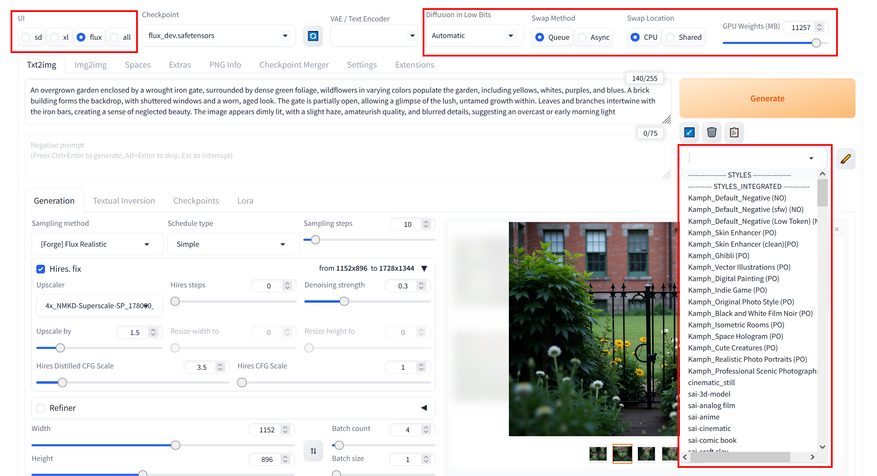Open the Settings tab
The width and height of the screenshot is (877, 476).
coord(362,65)
